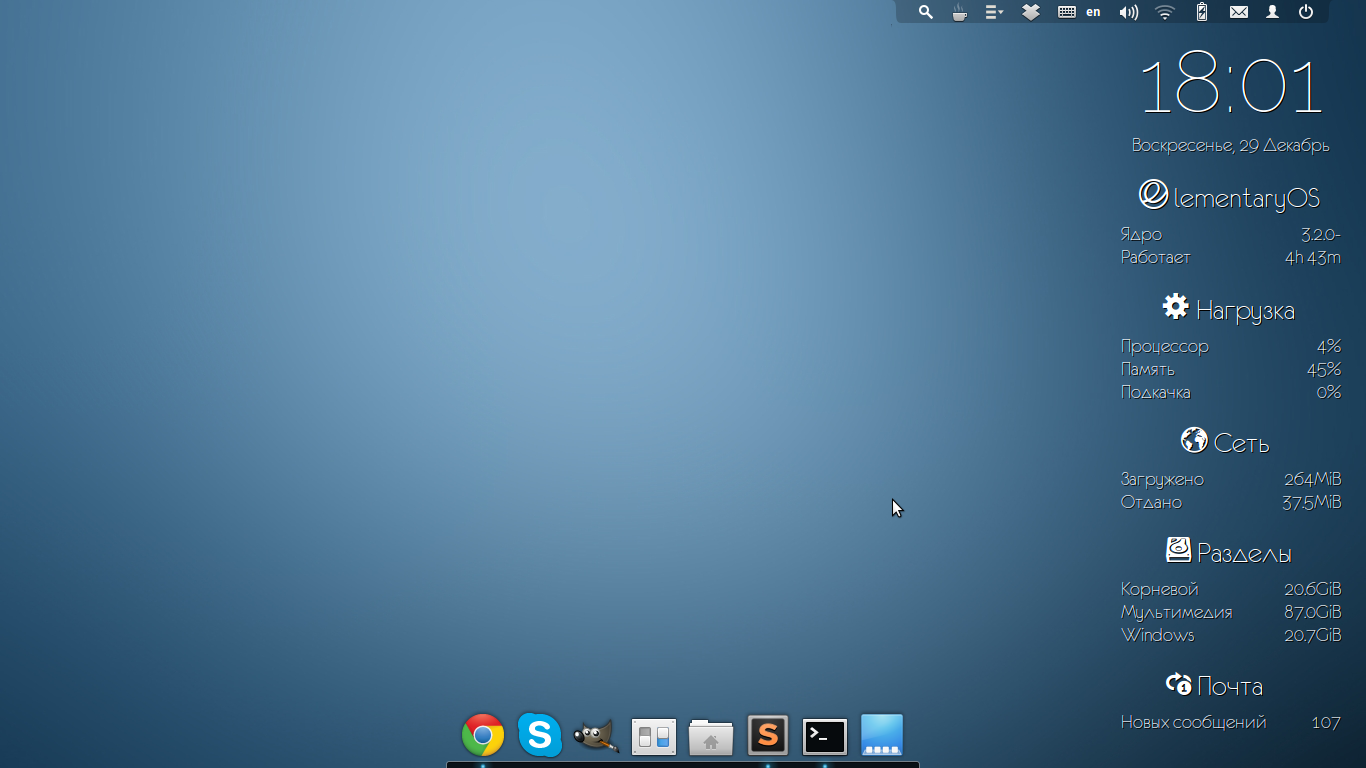The width and height of the screenshot is (1366, 768).
Task: Click the new mail count '107'
Action: coord(1326,723)
